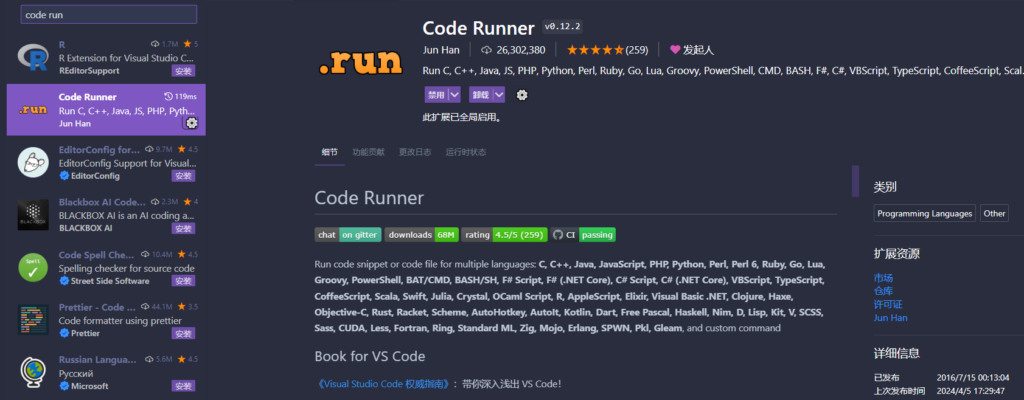Screen dimensions: 1024x400
Task: Select the R Extension for Visual Studio description row
Action: 127,58
